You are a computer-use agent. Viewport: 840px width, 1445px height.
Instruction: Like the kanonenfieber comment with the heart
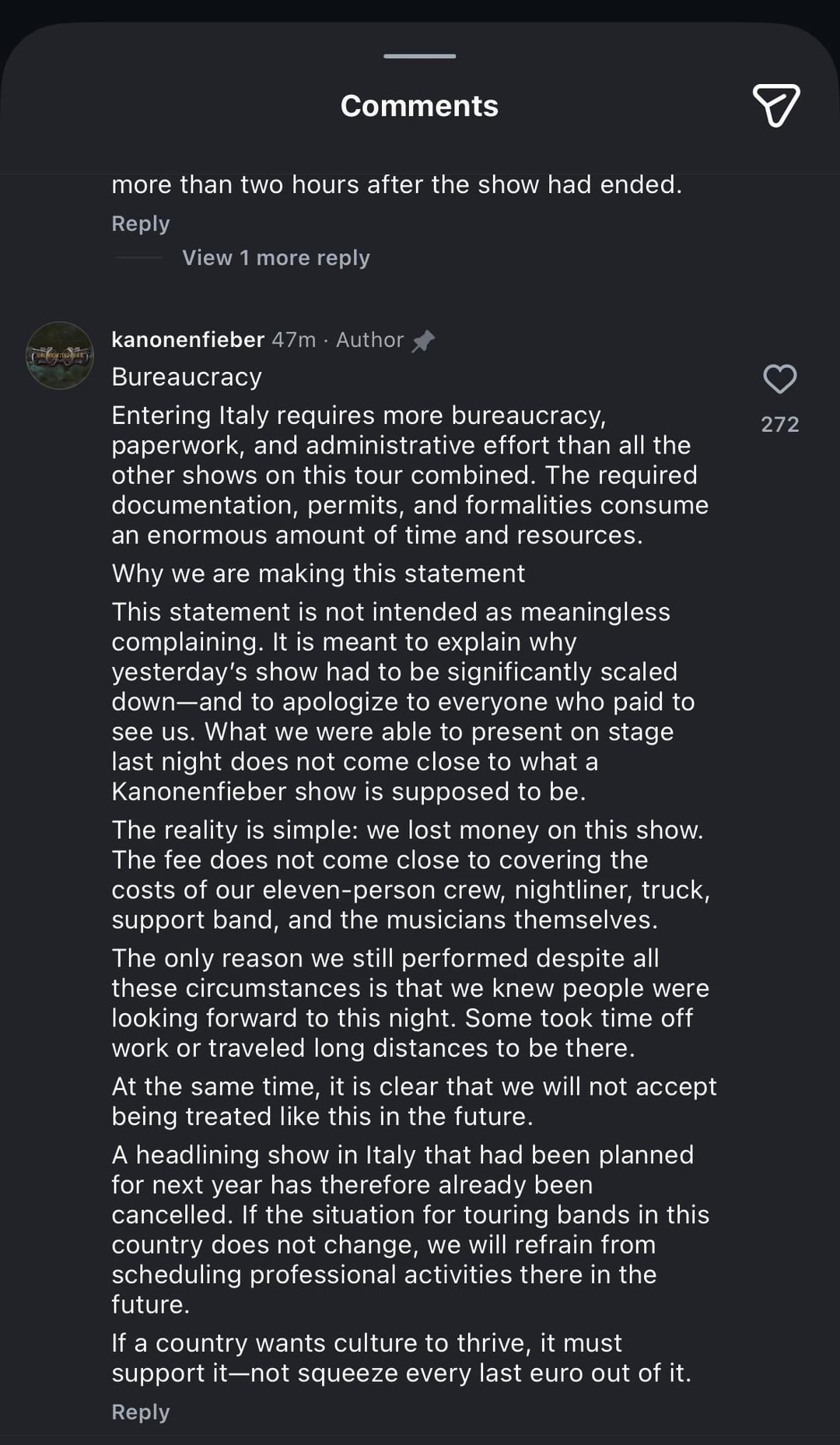point(779,379)
